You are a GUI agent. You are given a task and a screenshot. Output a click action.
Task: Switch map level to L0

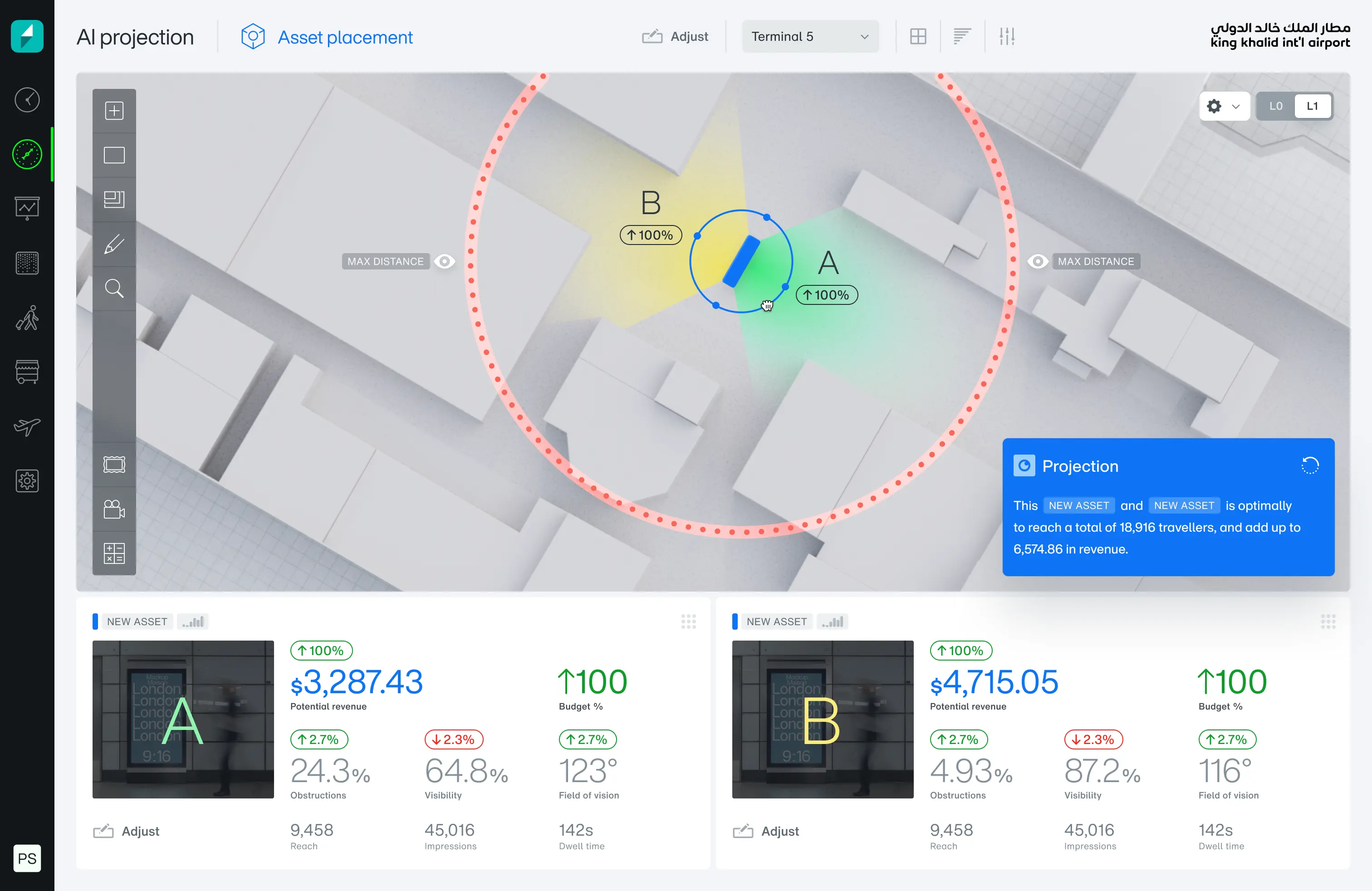(1275, 106)
